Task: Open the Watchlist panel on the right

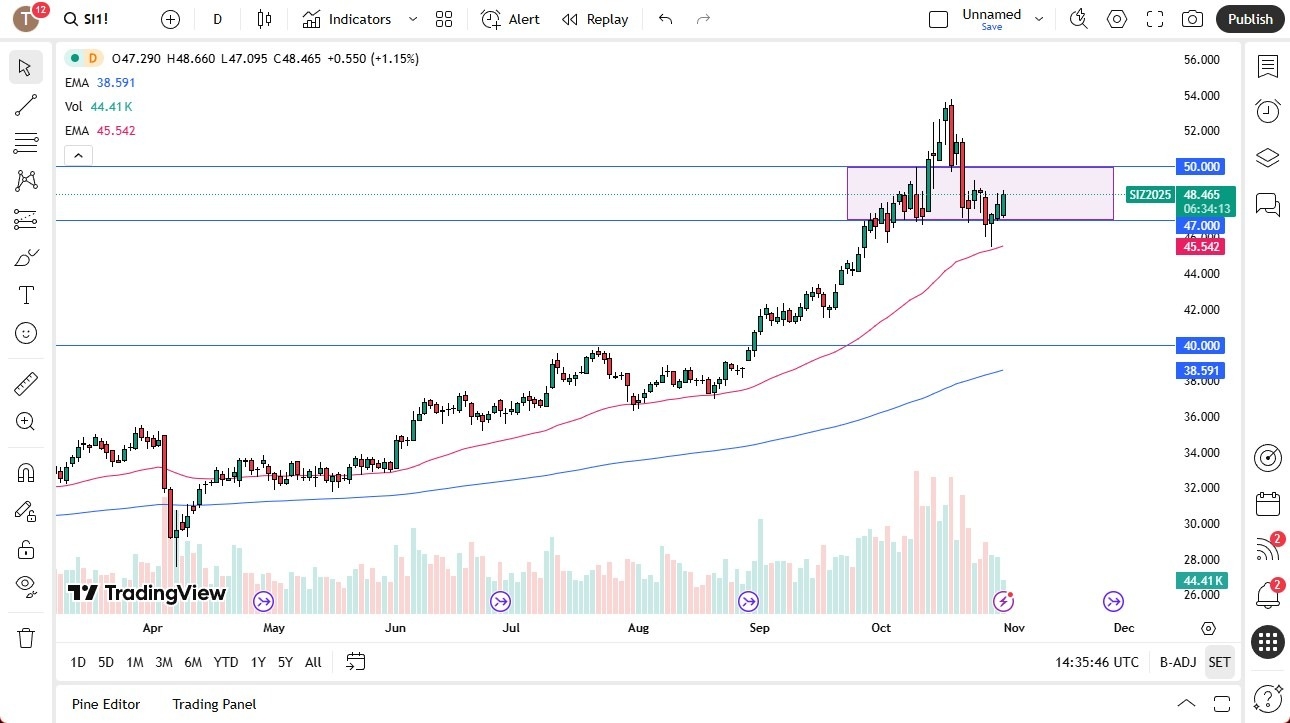Action: (1267, 67)
